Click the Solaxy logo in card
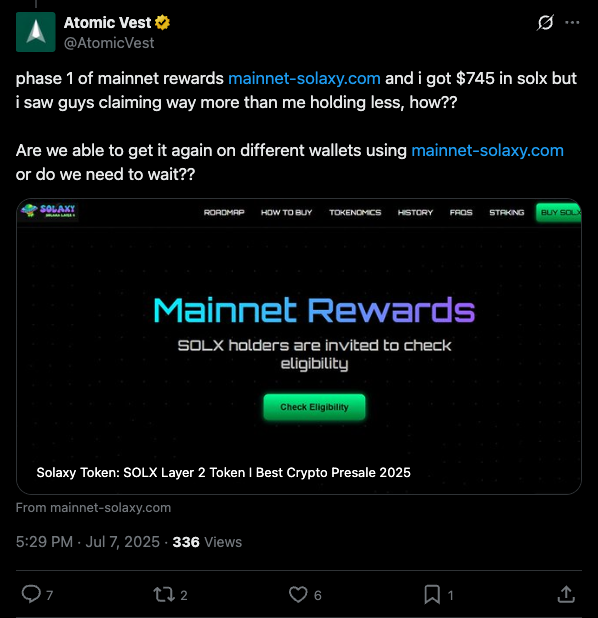Viewport: 598px width, 618px height. [x=49, y=210]
